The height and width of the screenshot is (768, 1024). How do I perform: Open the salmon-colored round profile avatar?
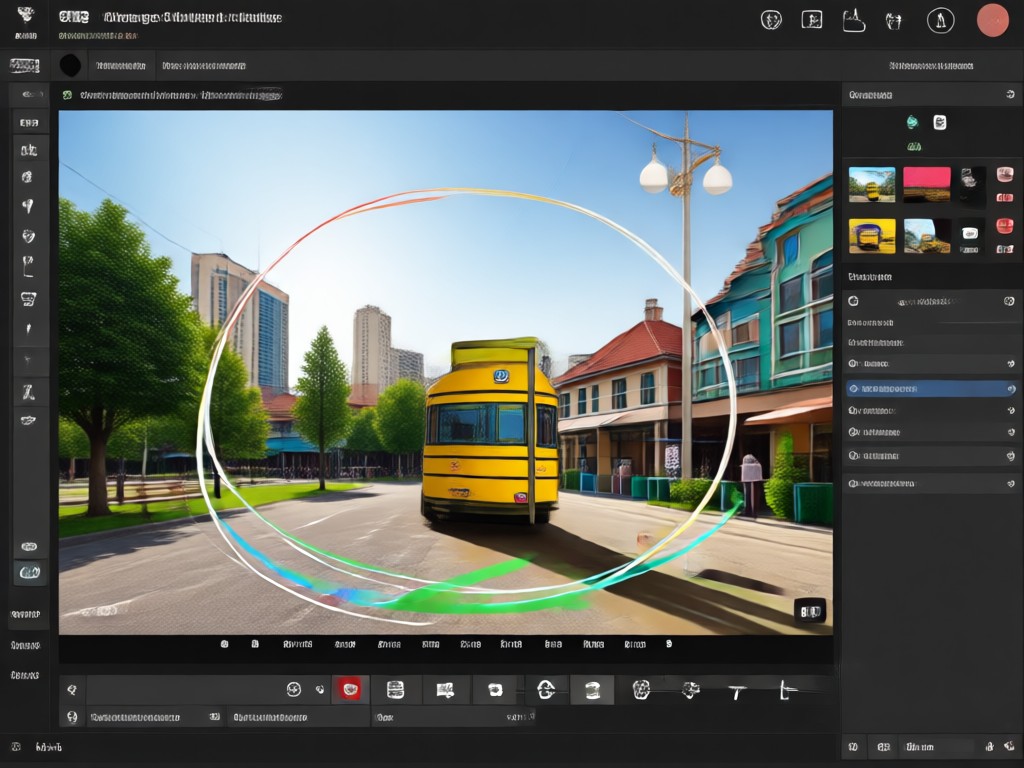pos(992,20)
